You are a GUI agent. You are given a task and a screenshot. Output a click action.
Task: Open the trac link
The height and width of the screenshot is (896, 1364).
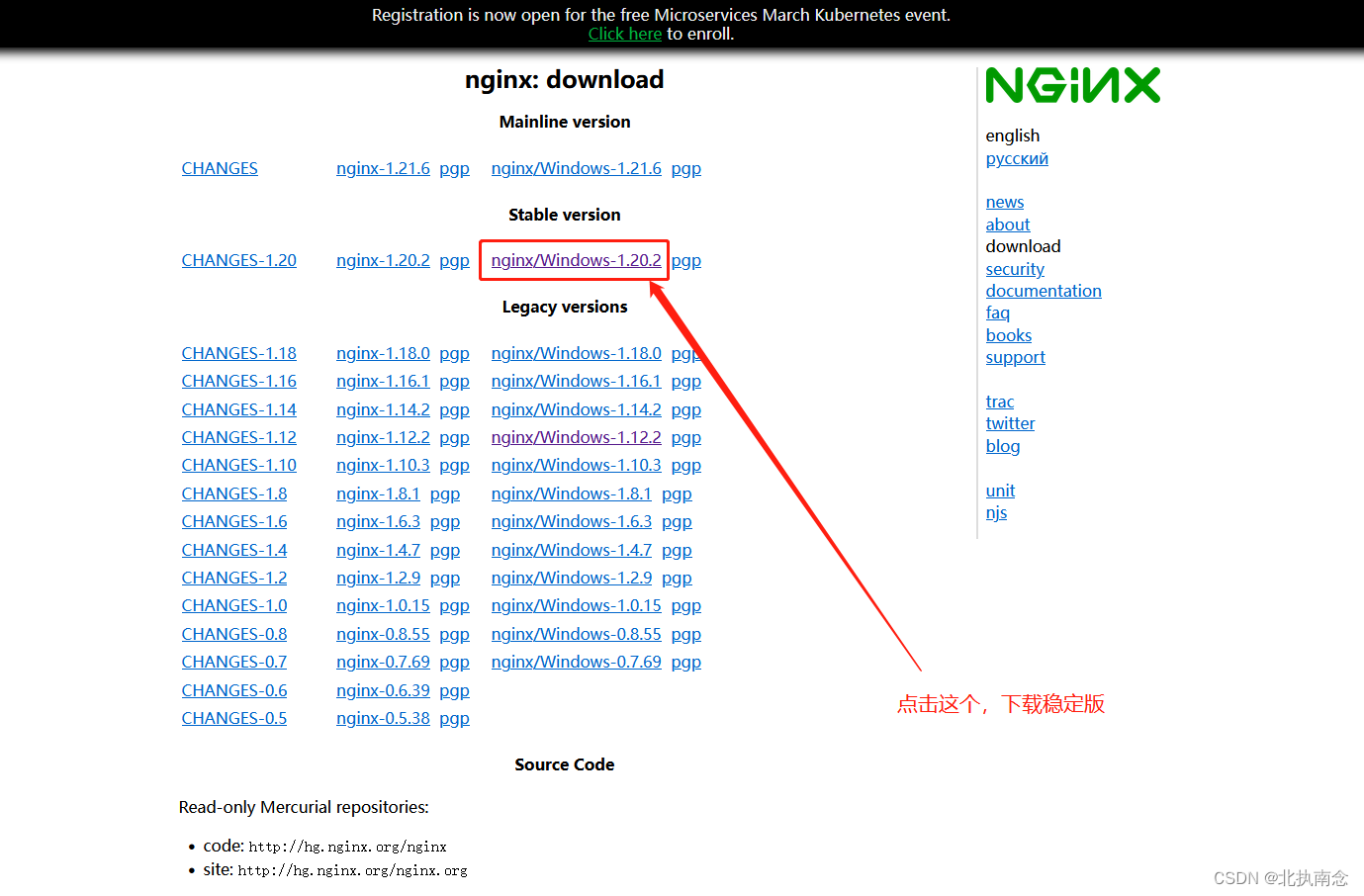(1000, 402)
